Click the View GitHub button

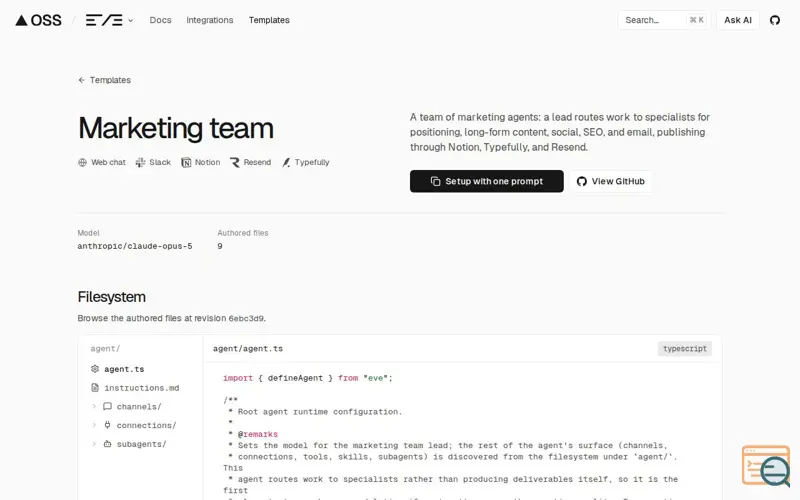[611, 181]
